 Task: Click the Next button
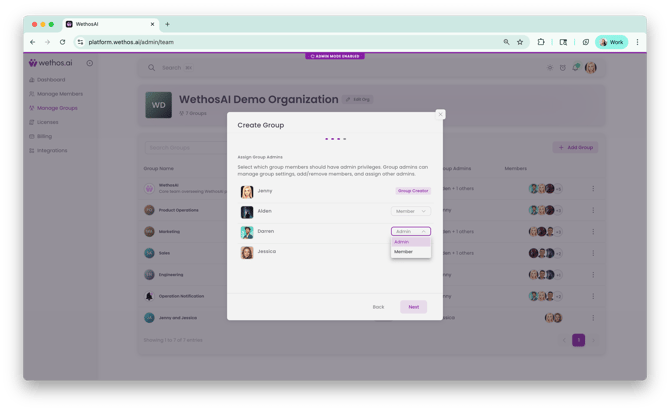pos(413,307)
